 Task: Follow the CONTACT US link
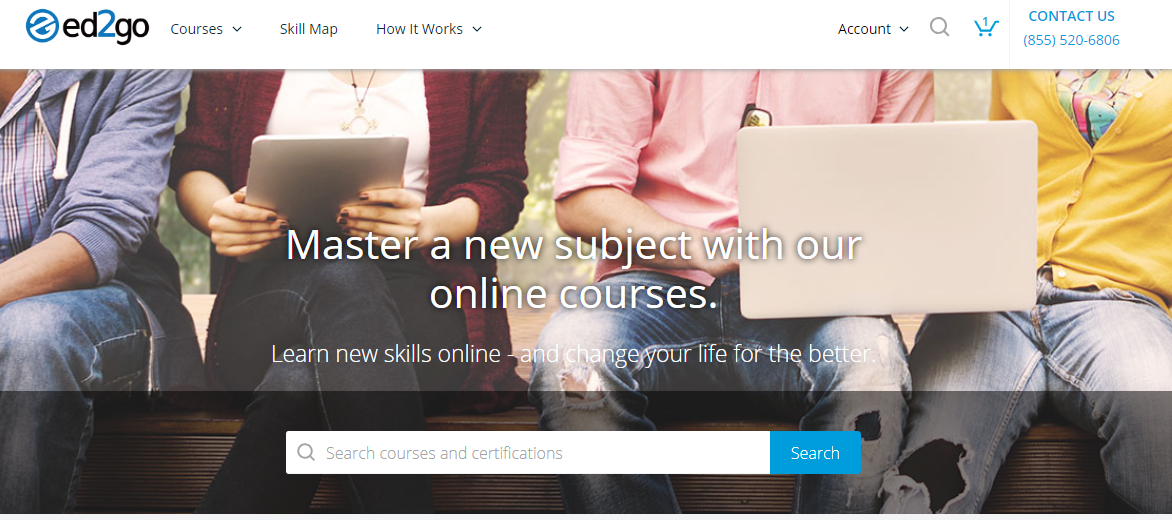(1071, 16)
